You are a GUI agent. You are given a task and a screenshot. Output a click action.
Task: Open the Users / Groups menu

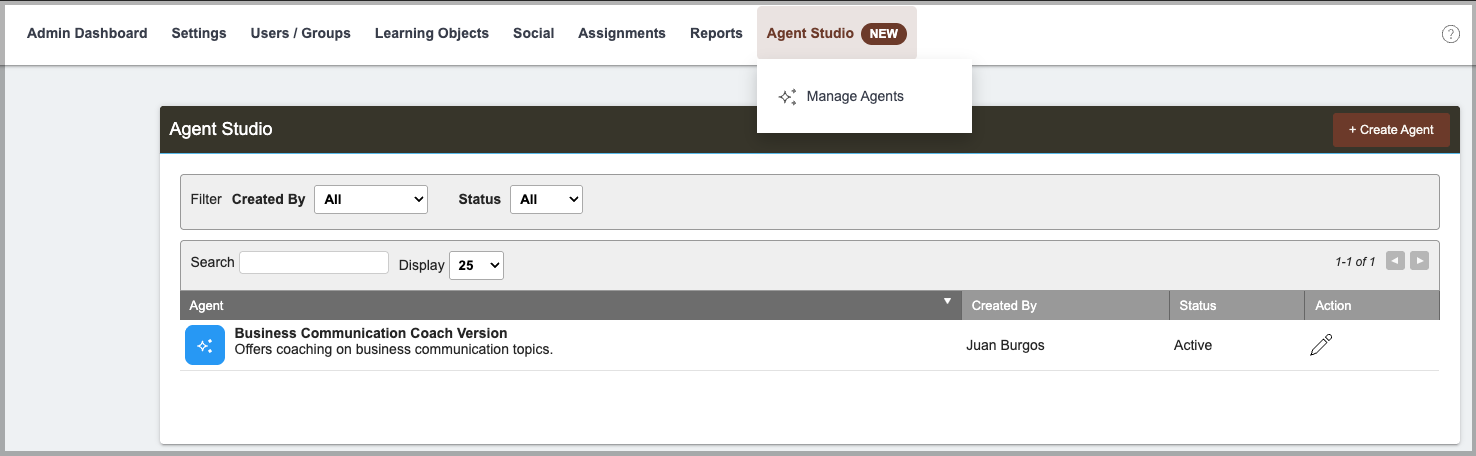point(301,33)
